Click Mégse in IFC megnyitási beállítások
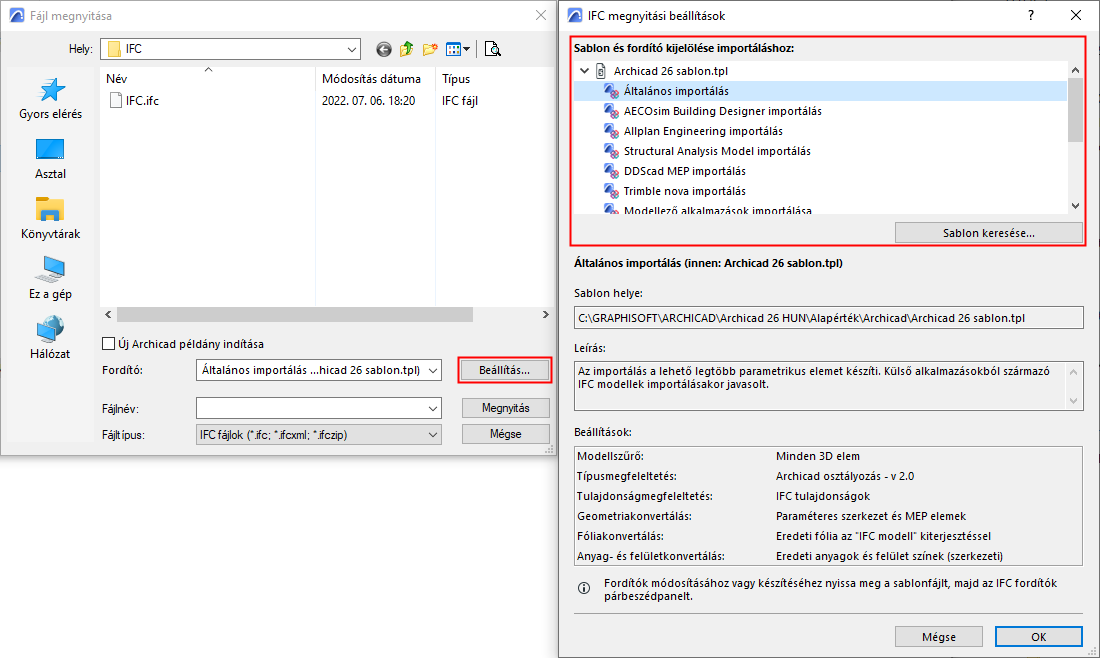 click(939, 637)
